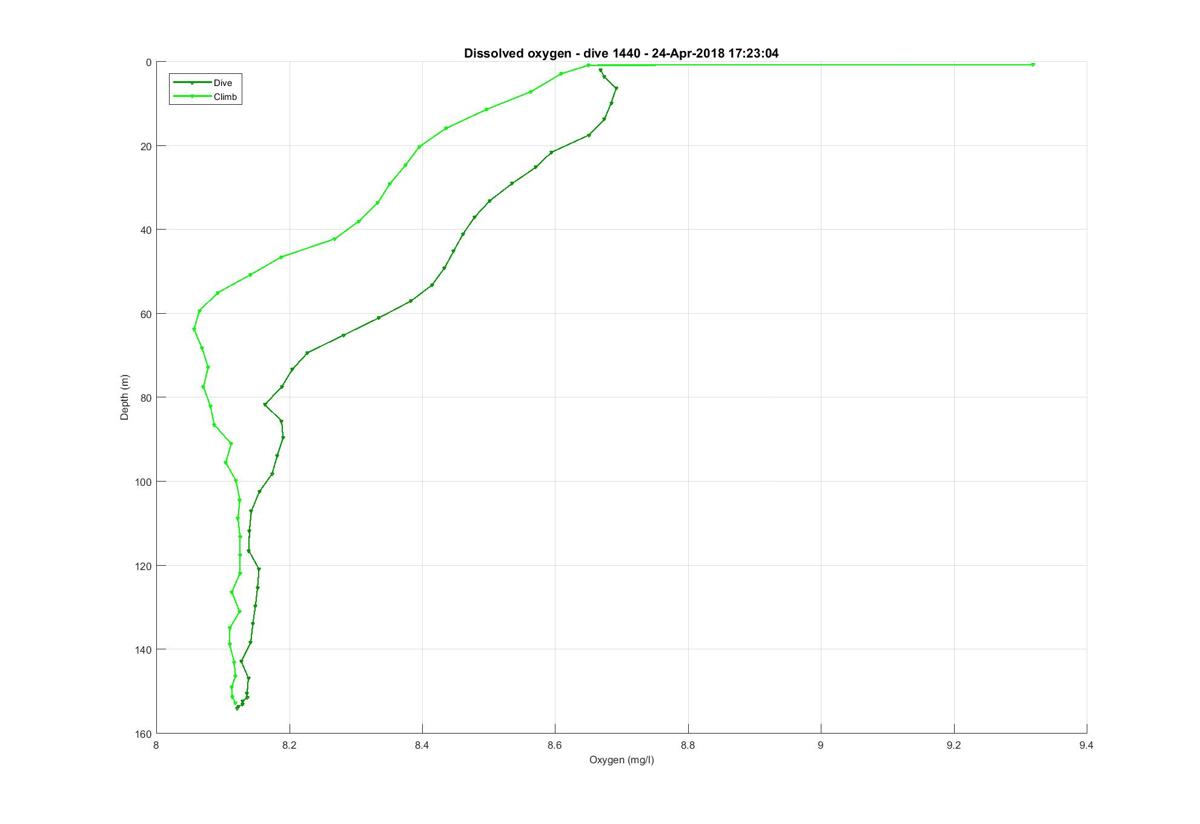Click the depth axis tick label "60"
The width and height of the screenshot is (1200, 824).
(146, 314)
